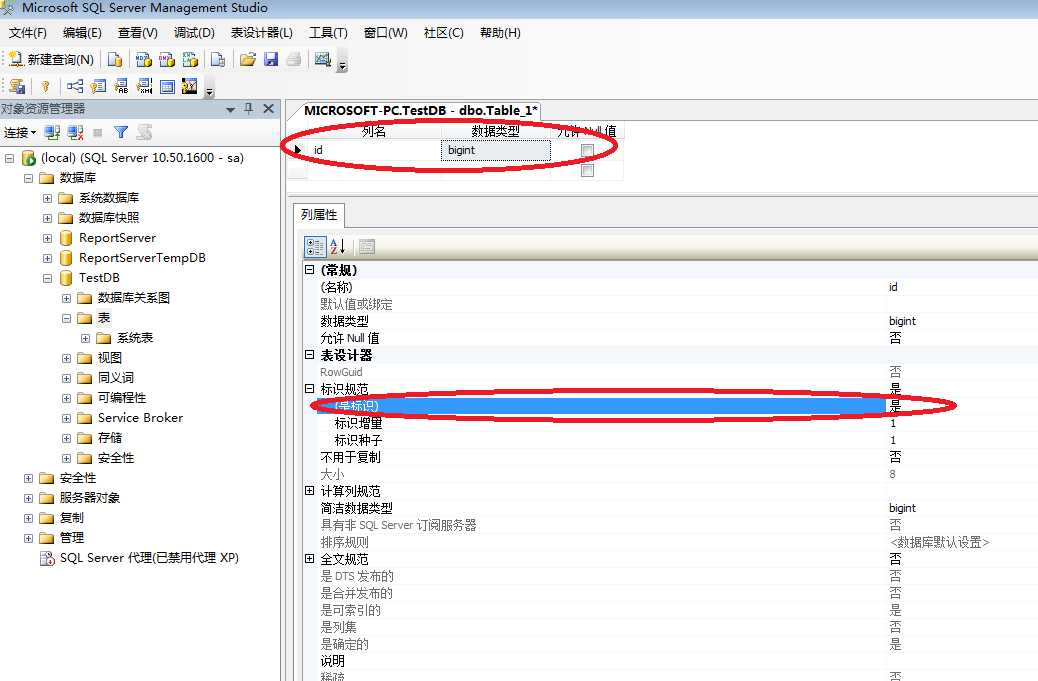Collapse the TestDB database node
The width and height of the screenshot is (1038, 681).
47,278
